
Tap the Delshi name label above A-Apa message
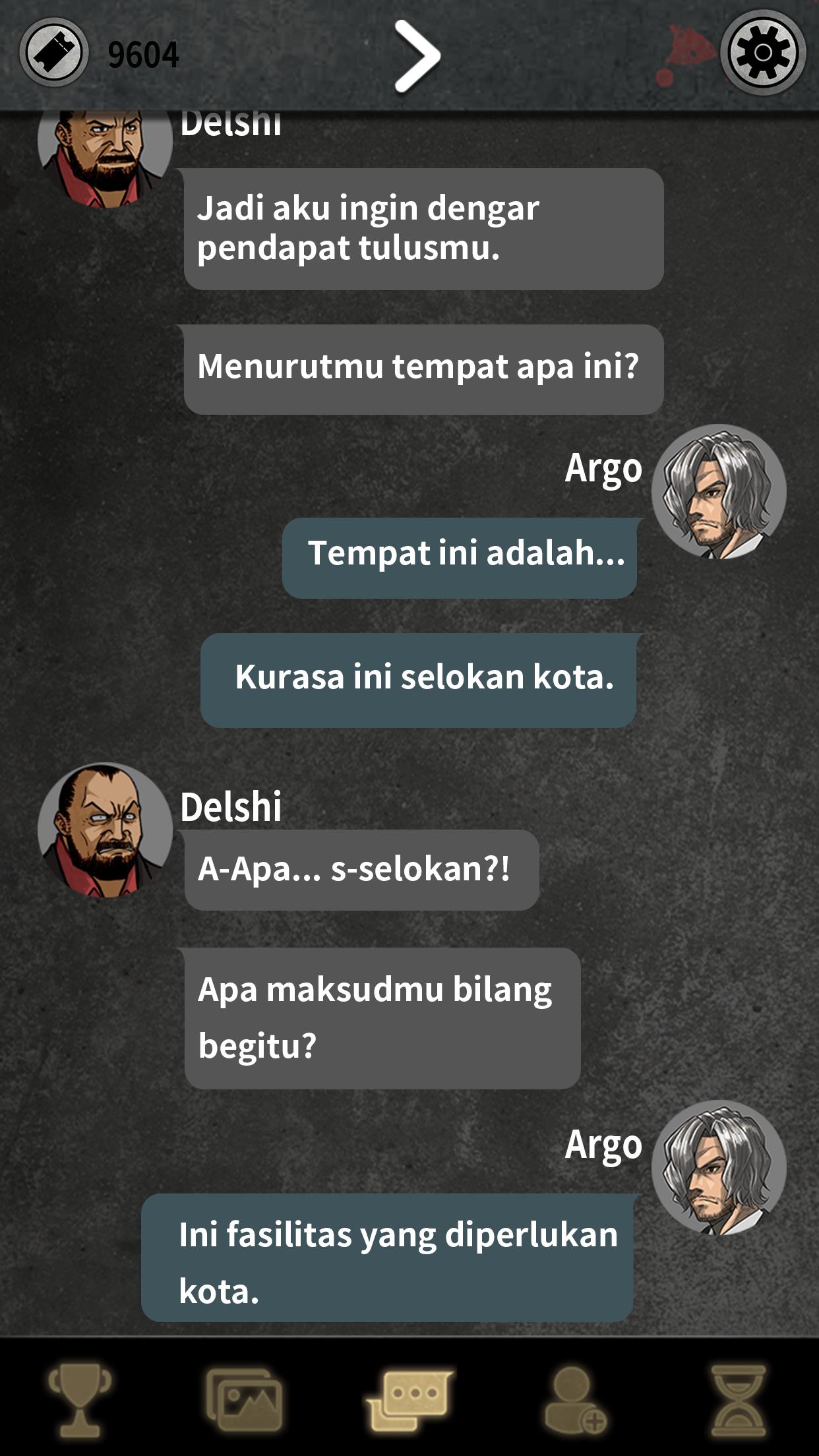point(231,806)
